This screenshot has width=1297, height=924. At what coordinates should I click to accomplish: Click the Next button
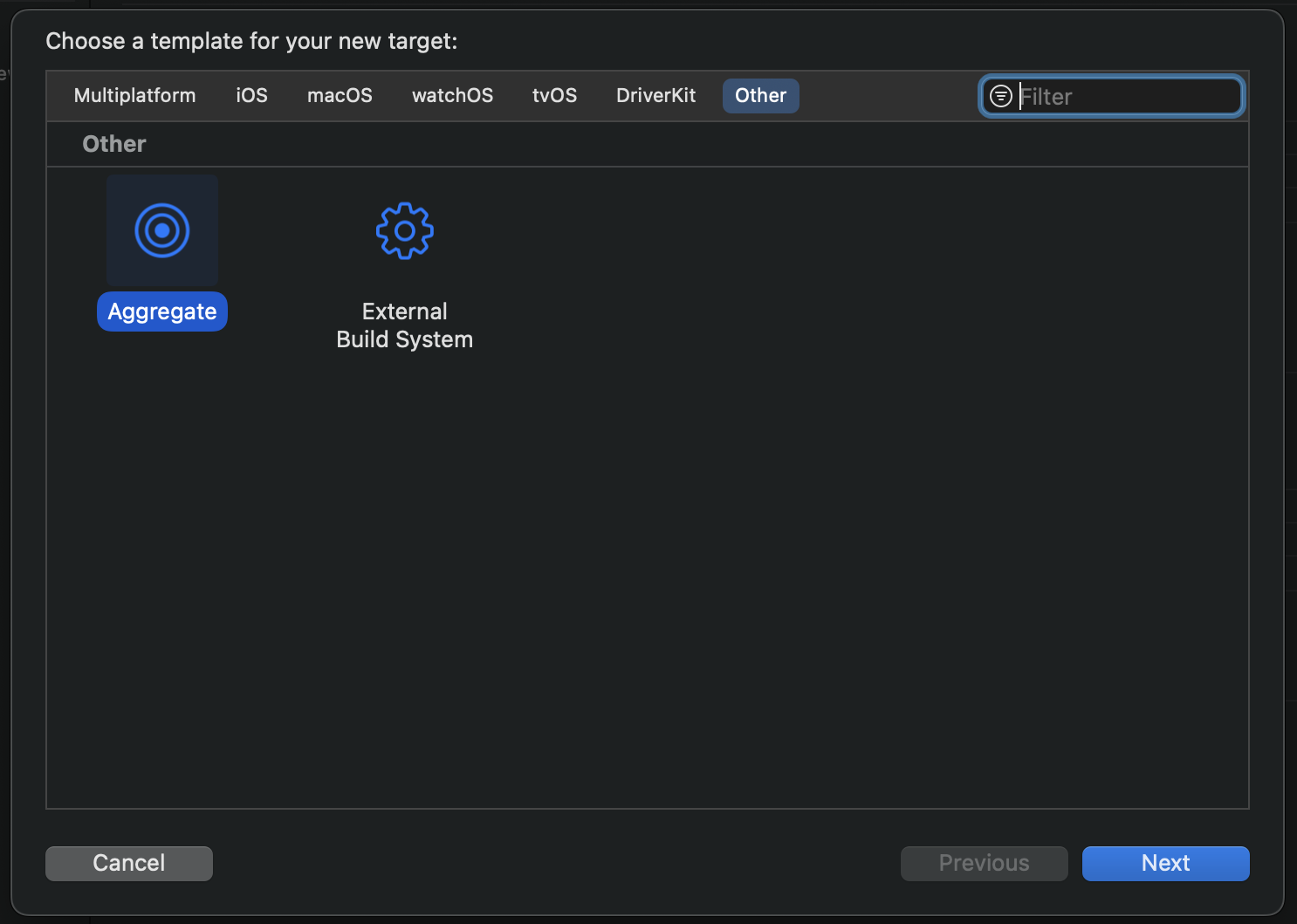click(1165, 863)
